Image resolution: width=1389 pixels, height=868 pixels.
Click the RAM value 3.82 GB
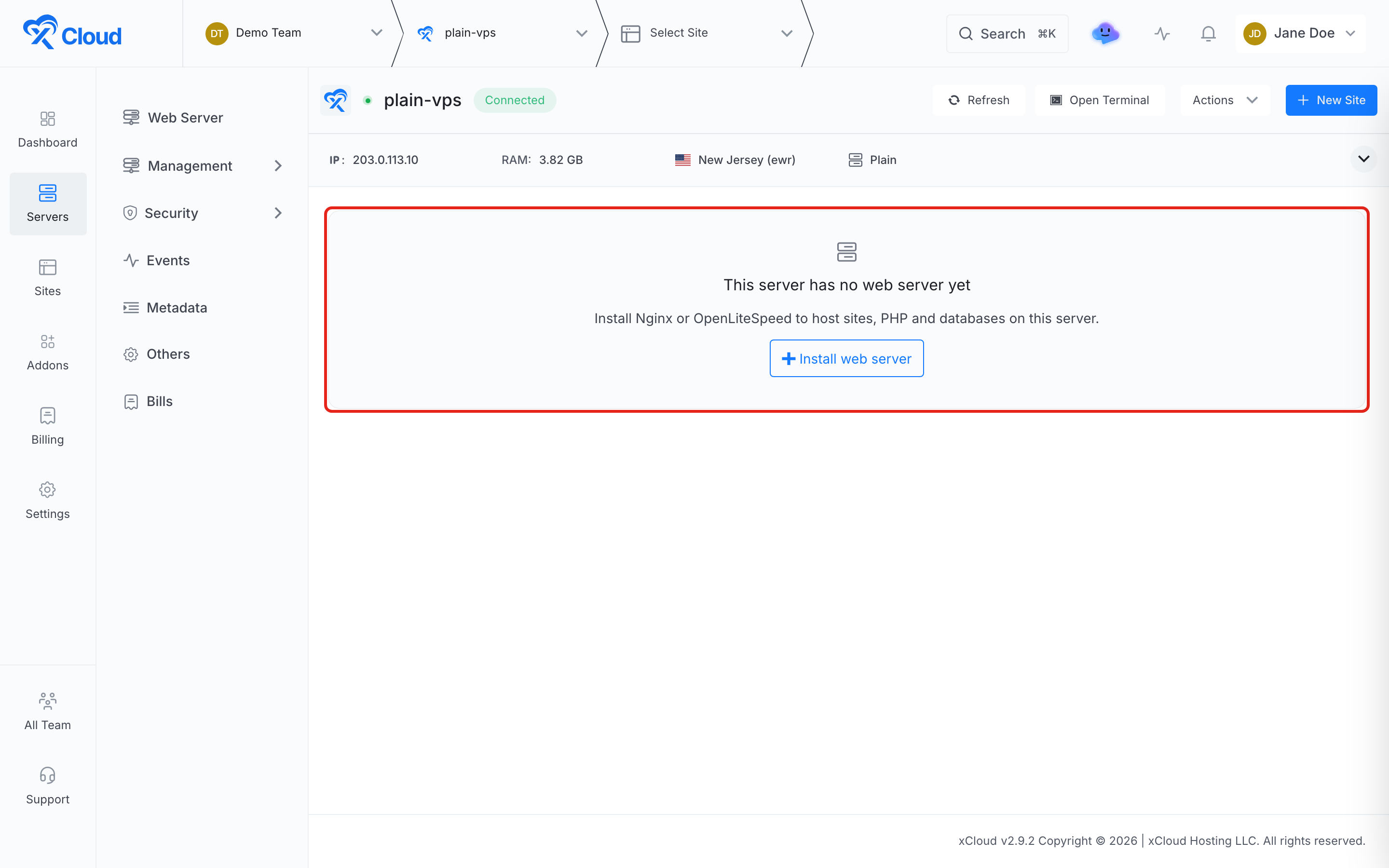pos(561,160)
